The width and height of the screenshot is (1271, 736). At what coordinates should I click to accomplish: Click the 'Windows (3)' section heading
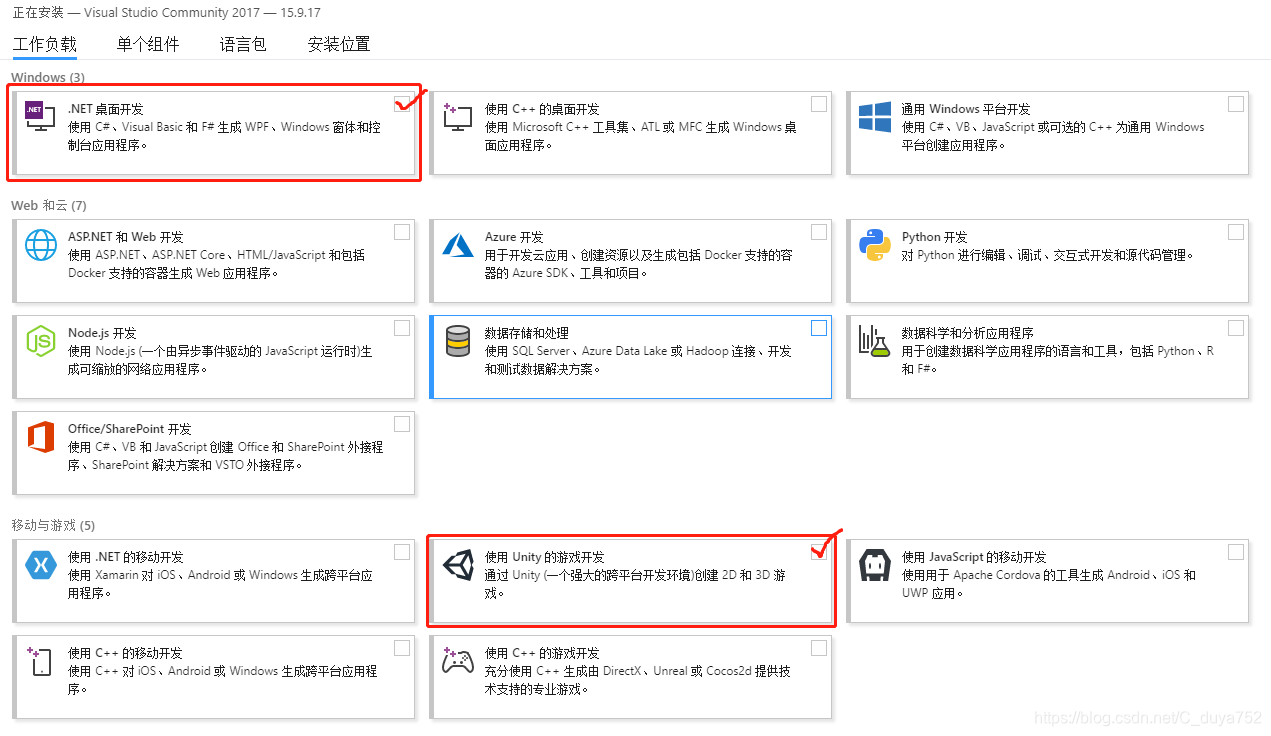point(48,77)
